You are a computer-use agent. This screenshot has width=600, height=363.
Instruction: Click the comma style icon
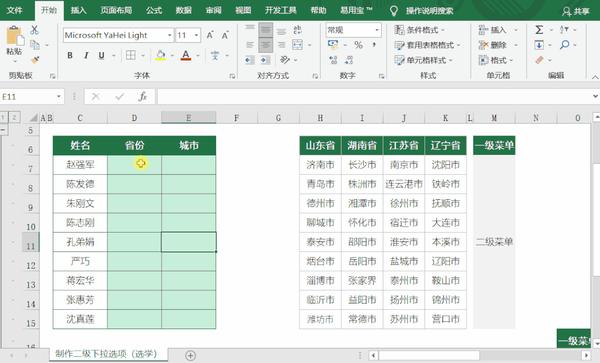point(374,45)
